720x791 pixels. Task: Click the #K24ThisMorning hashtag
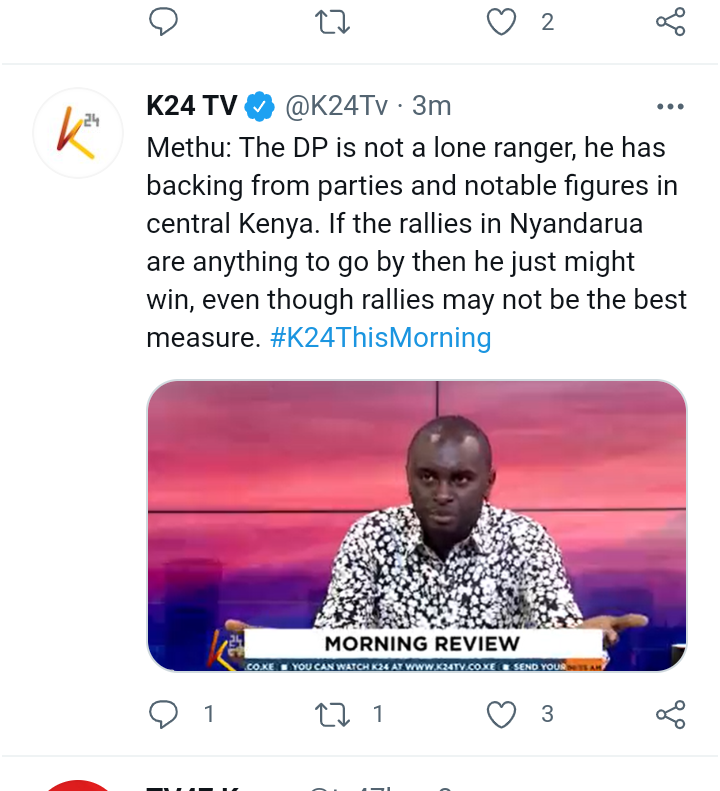point(380,337)
